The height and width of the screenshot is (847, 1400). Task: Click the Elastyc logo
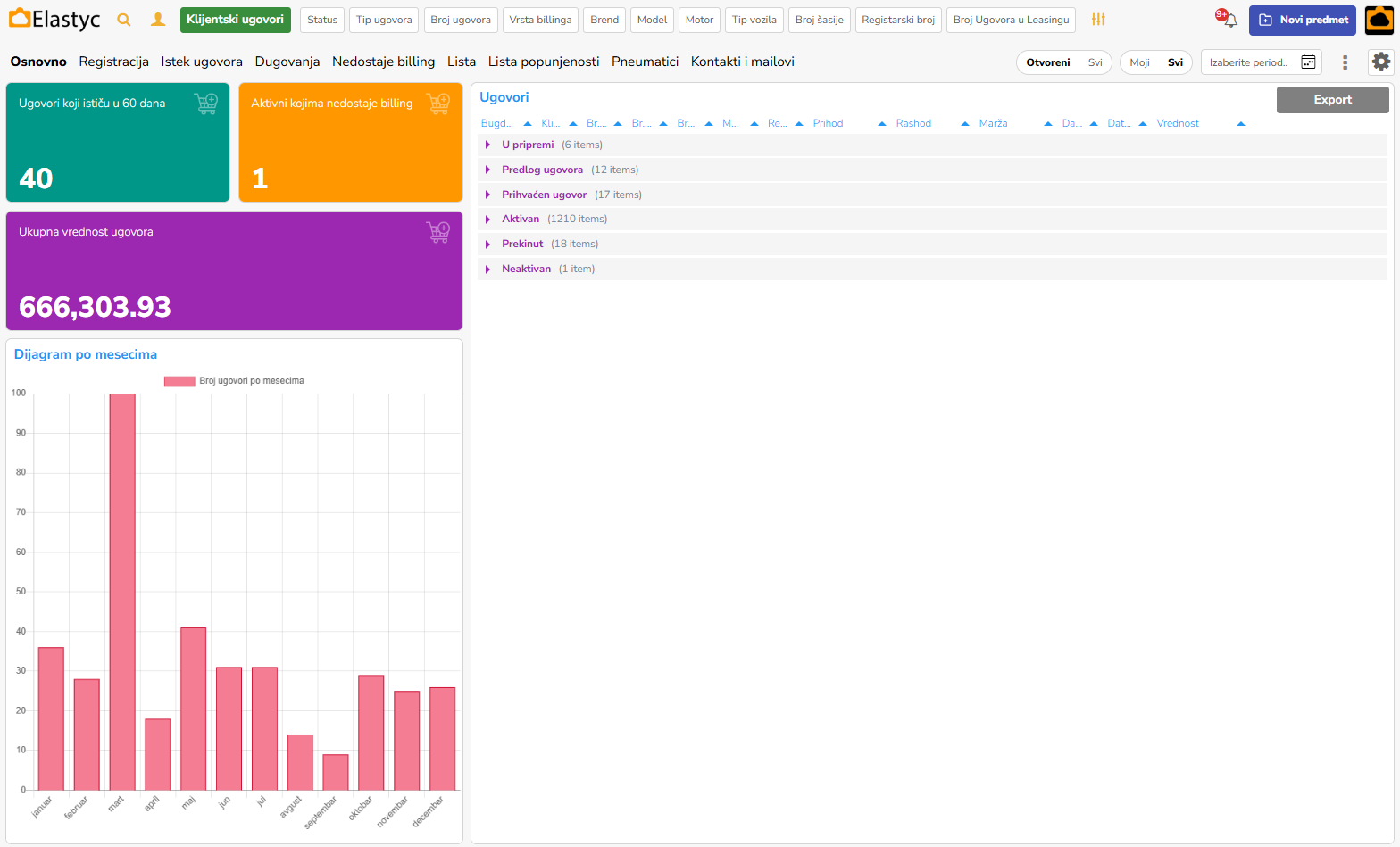click(x=54, y=19)
